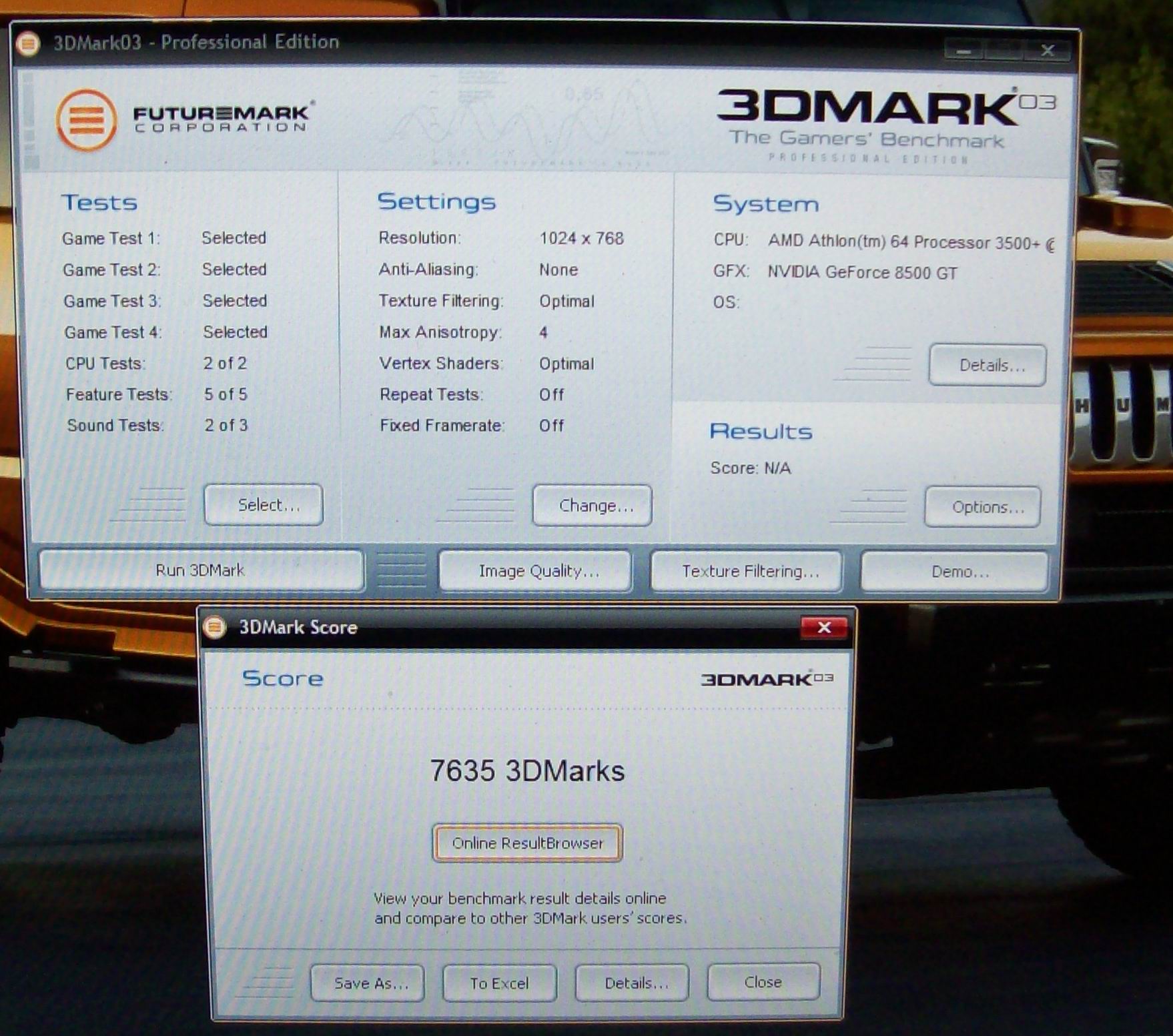Close the main 3DMark03 window

coord(1048,51)
